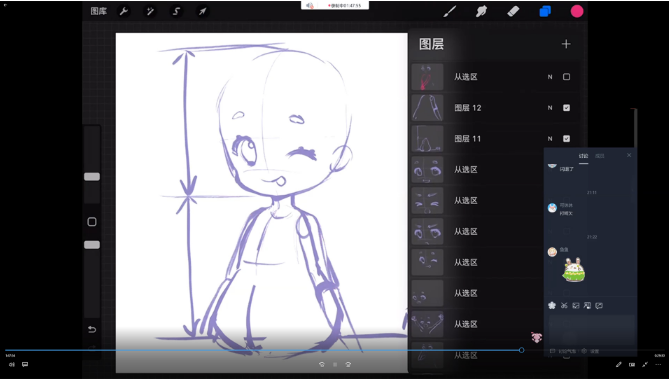Click the picture-in-picture icon in player bar

coord(632,364)
